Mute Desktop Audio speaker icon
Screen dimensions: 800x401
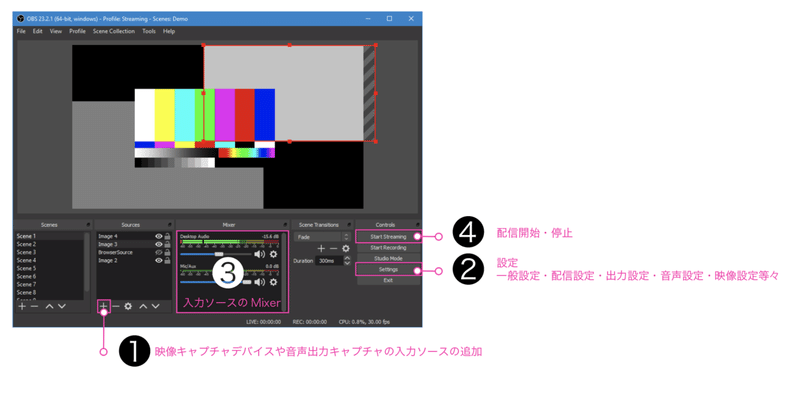(x=260, y=254)
